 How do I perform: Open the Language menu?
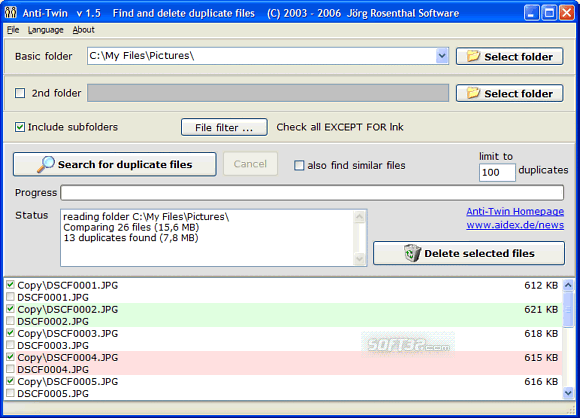[x=45, y=30]
